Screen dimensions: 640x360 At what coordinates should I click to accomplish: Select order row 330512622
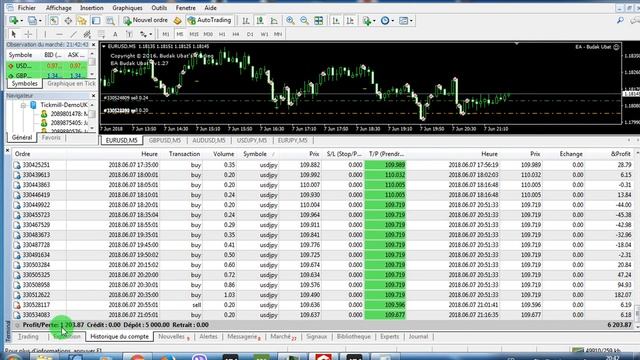click(x=323, y=295)
